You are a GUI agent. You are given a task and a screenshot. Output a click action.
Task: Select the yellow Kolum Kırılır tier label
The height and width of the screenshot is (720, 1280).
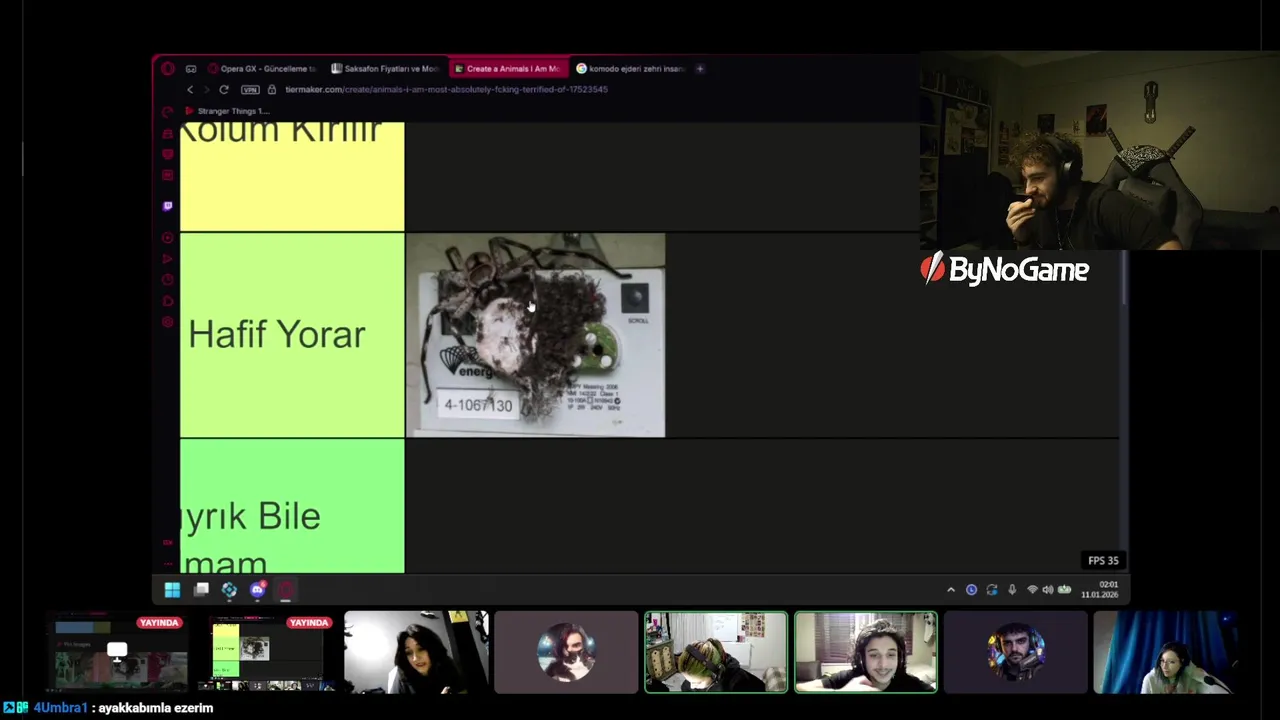click(292, 176)
